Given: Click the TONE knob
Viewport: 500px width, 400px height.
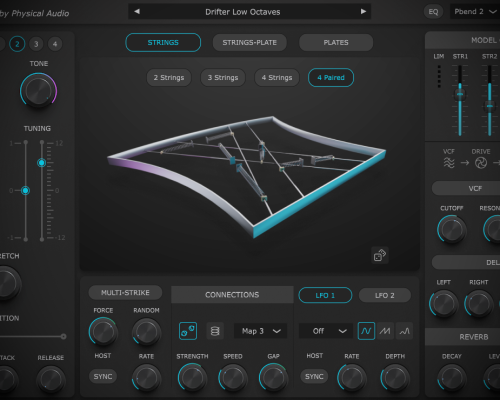Looking at the screenshot, I should click(38, 91).
